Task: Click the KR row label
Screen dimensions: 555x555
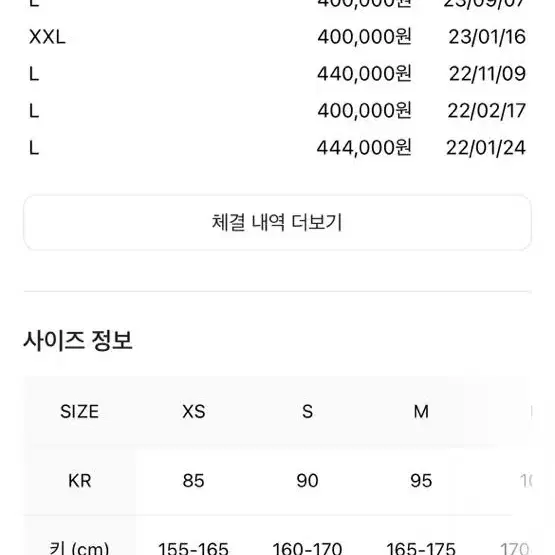Action: click(80, 481)
